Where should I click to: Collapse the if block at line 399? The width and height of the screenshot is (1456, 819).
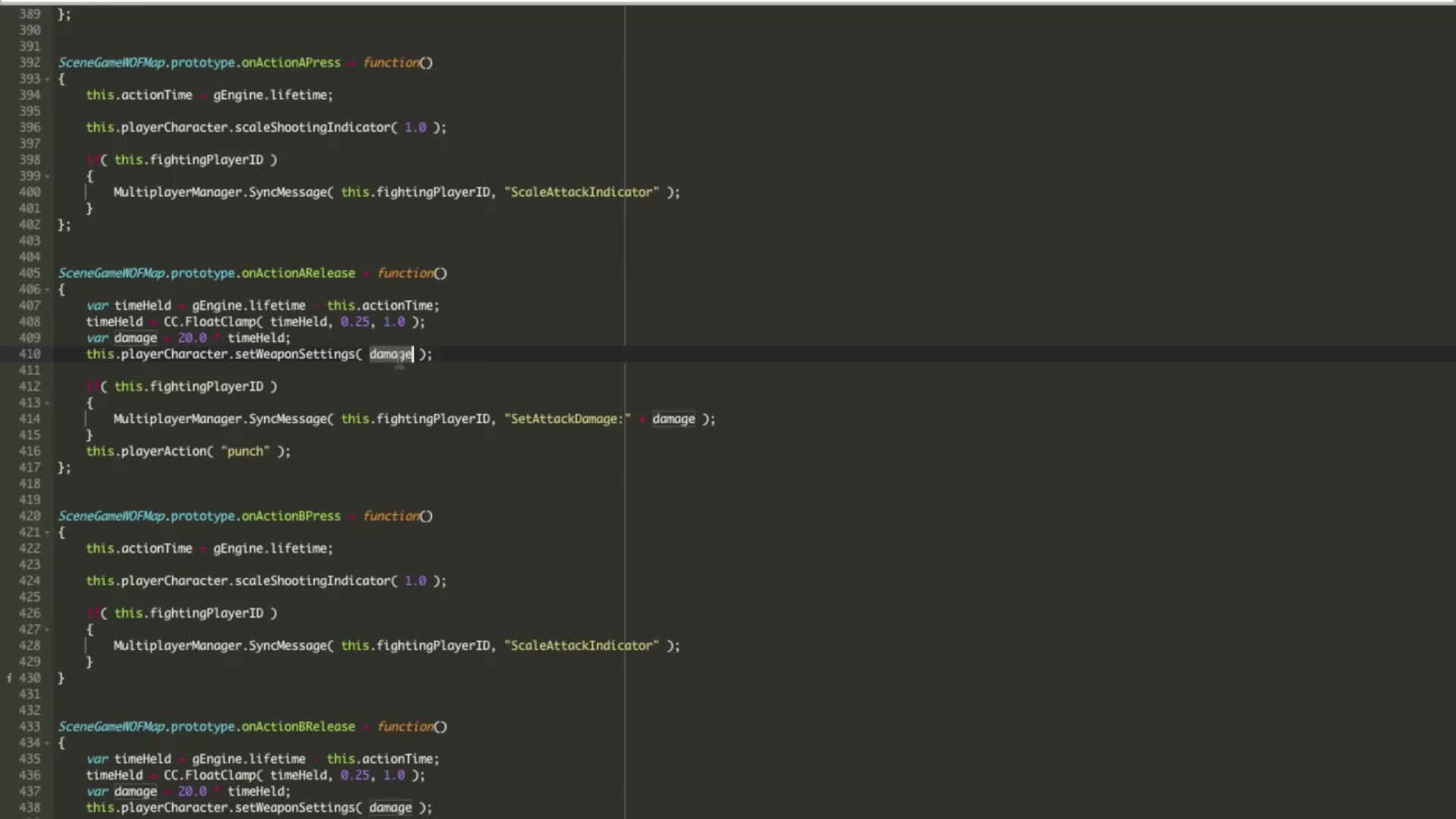pos(47,176)
